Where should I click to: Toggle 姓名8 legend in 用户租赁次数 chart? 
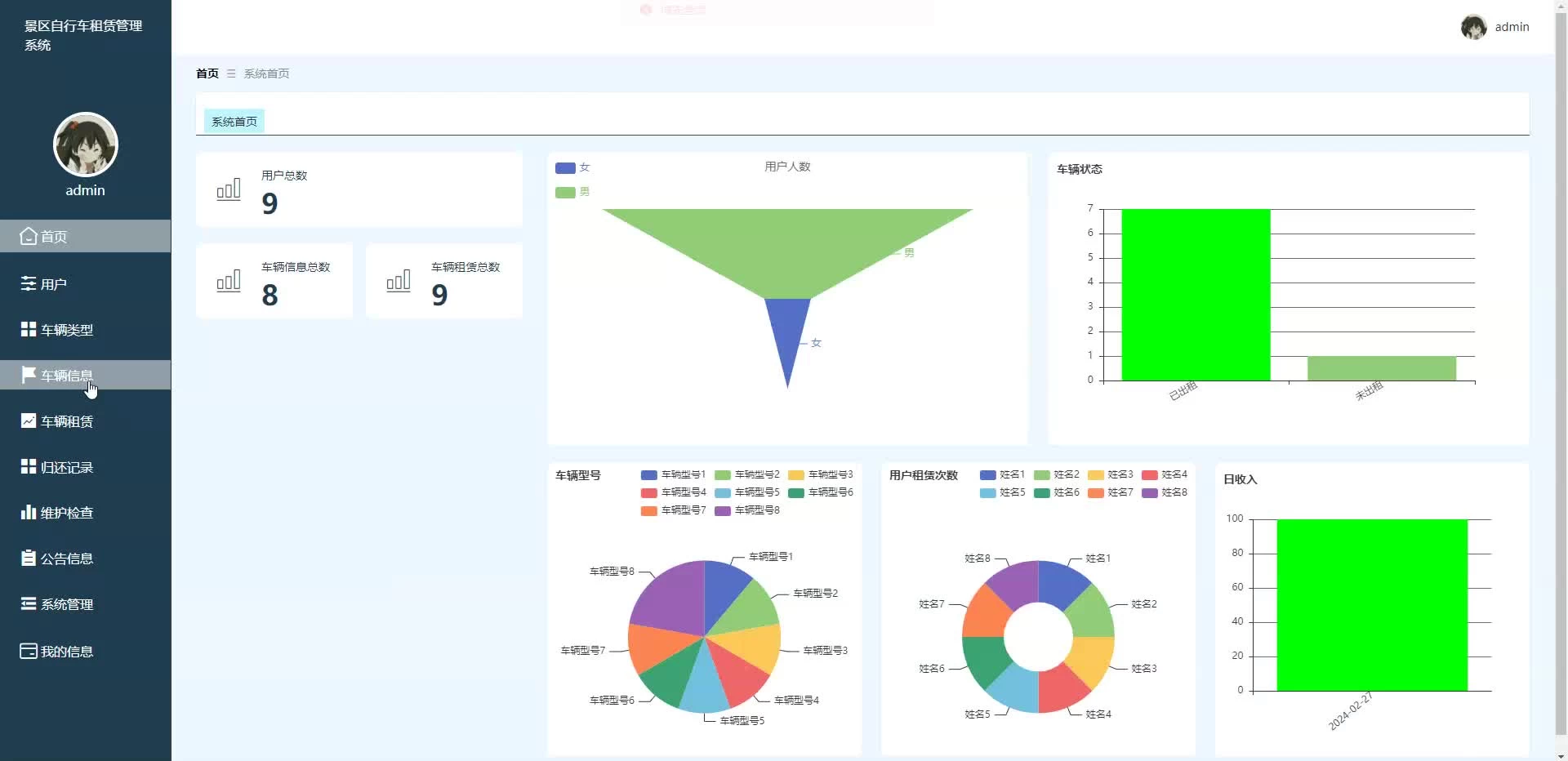click(x=1164, y=492)
